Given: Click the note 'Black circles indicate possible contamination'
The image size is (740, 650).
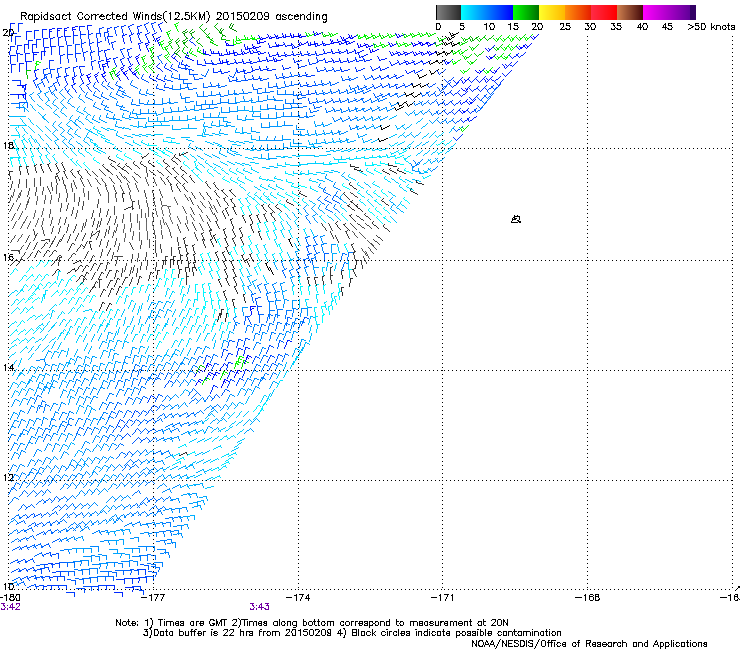Looking at the screenshot, I should [x=456, y=633].
